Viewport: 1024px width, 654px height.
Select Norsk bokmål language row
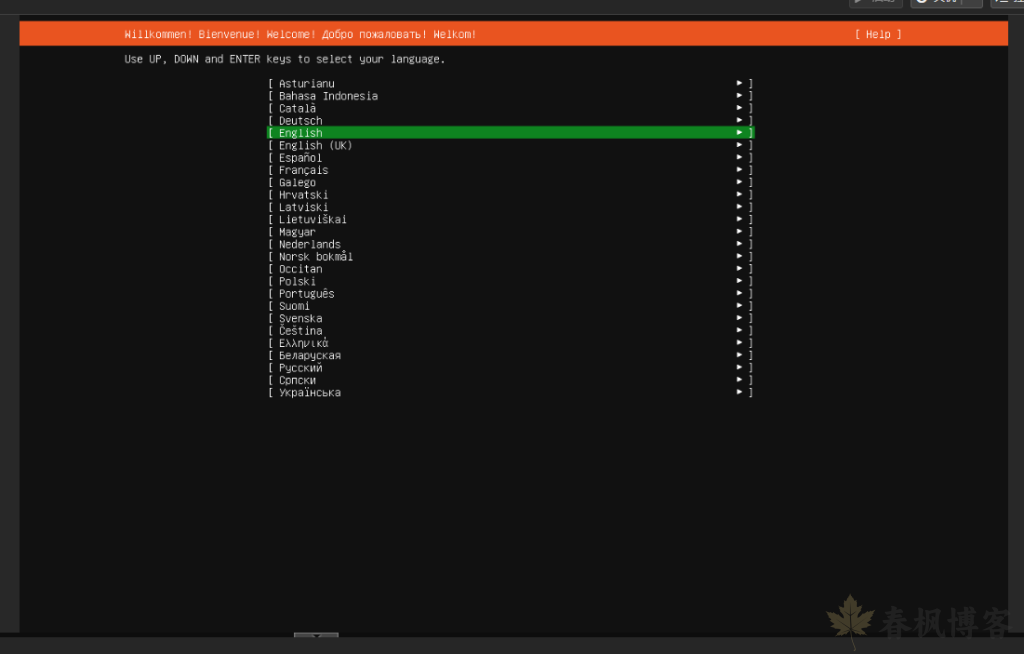(511, 257)
